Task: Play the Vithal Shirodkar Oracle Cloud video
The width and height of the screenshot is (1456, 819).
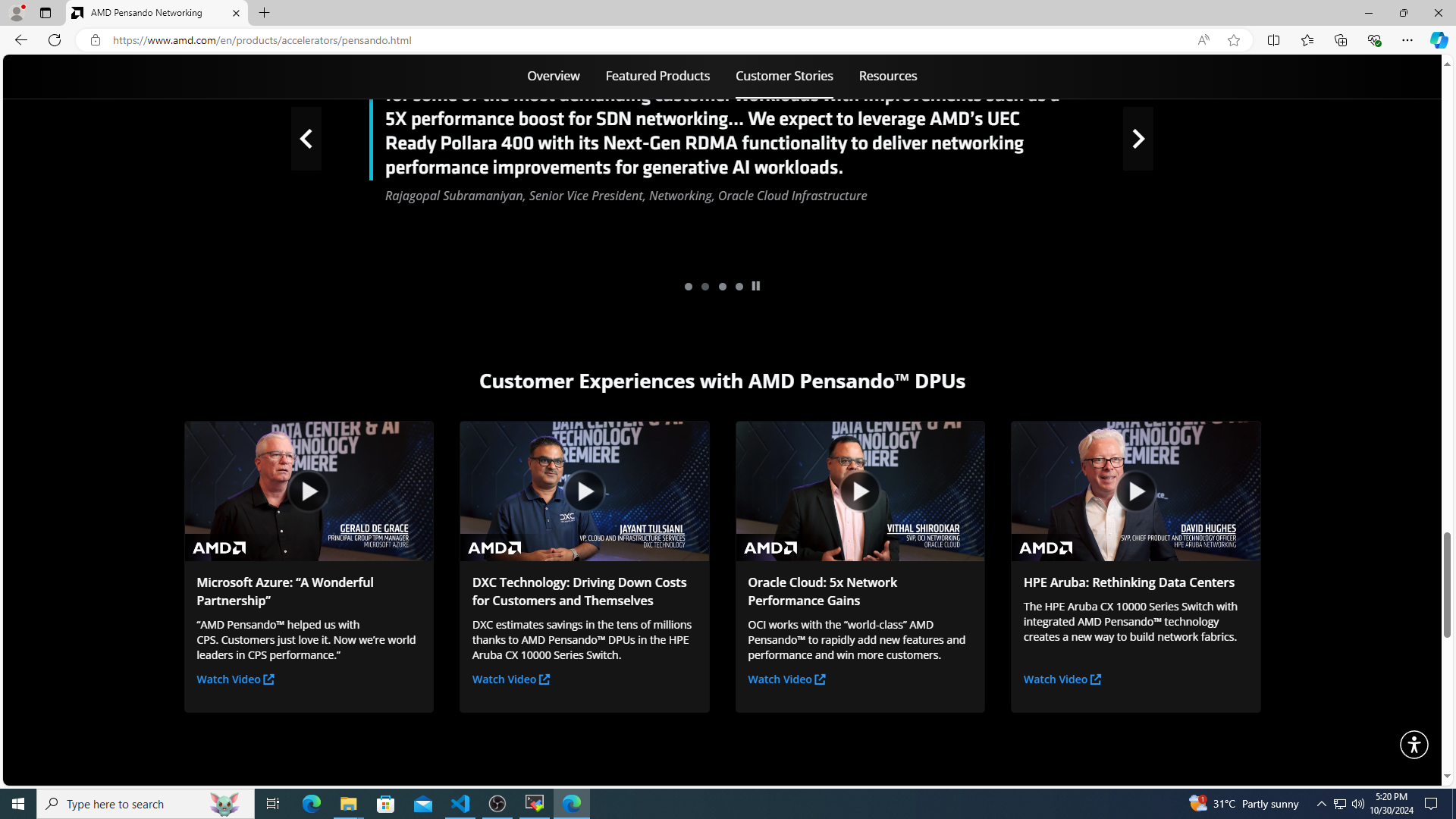Action: click(x=859, y=491)
